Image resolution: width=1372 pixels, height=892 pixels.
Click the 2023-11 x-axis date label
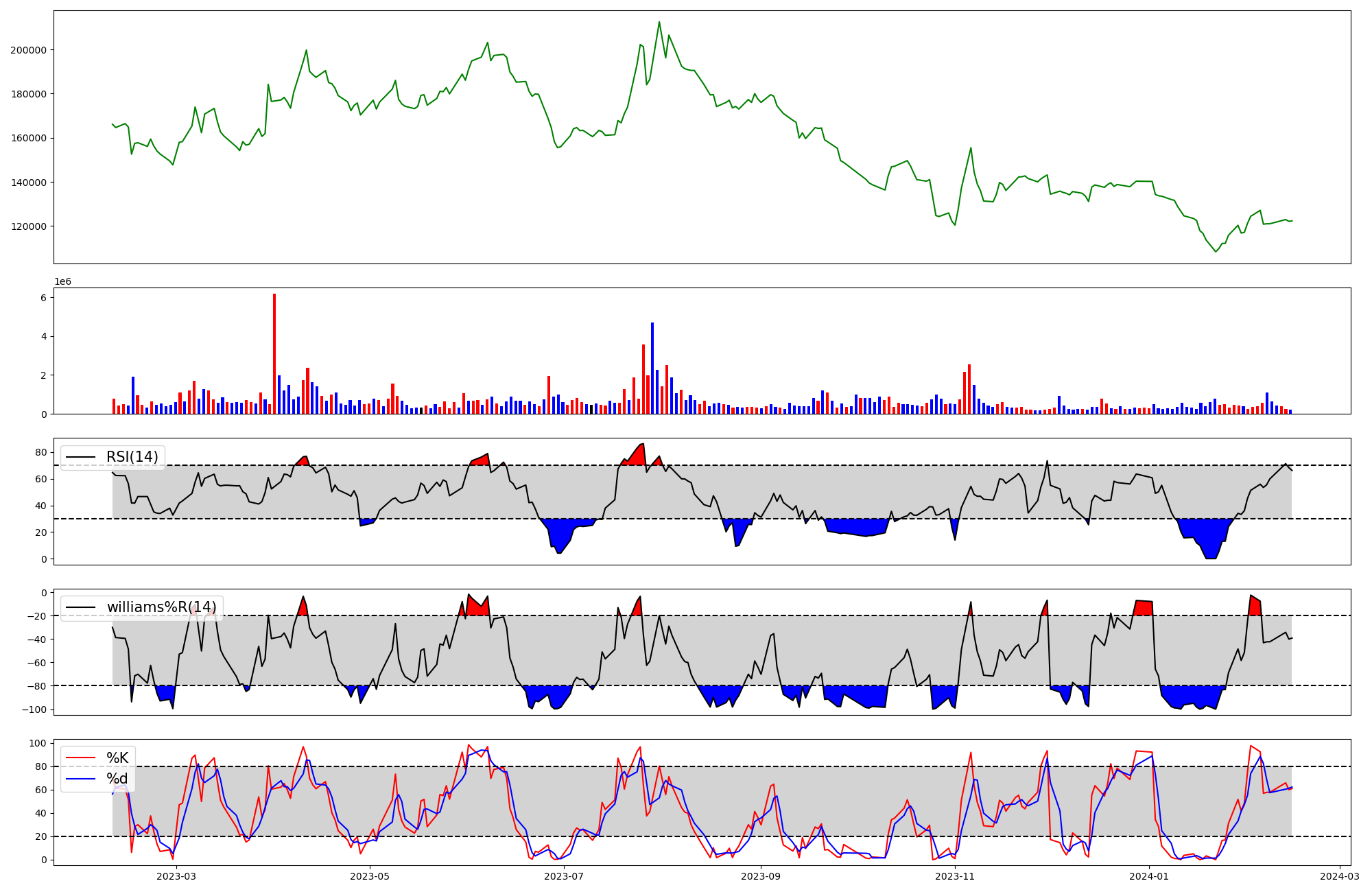955,876
